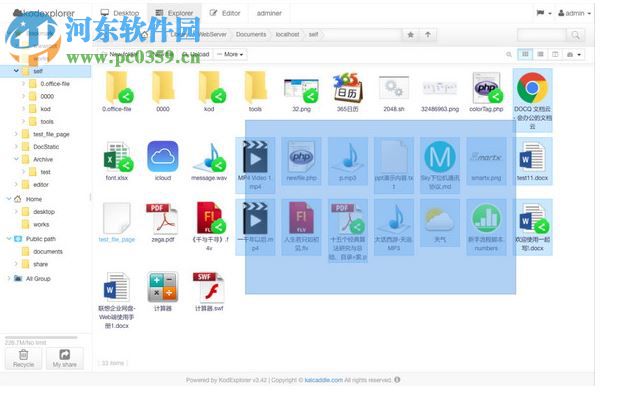Click the localhost breadcrumb segment
This screenshot has width=626, height=395.
(x=287, y=34)
